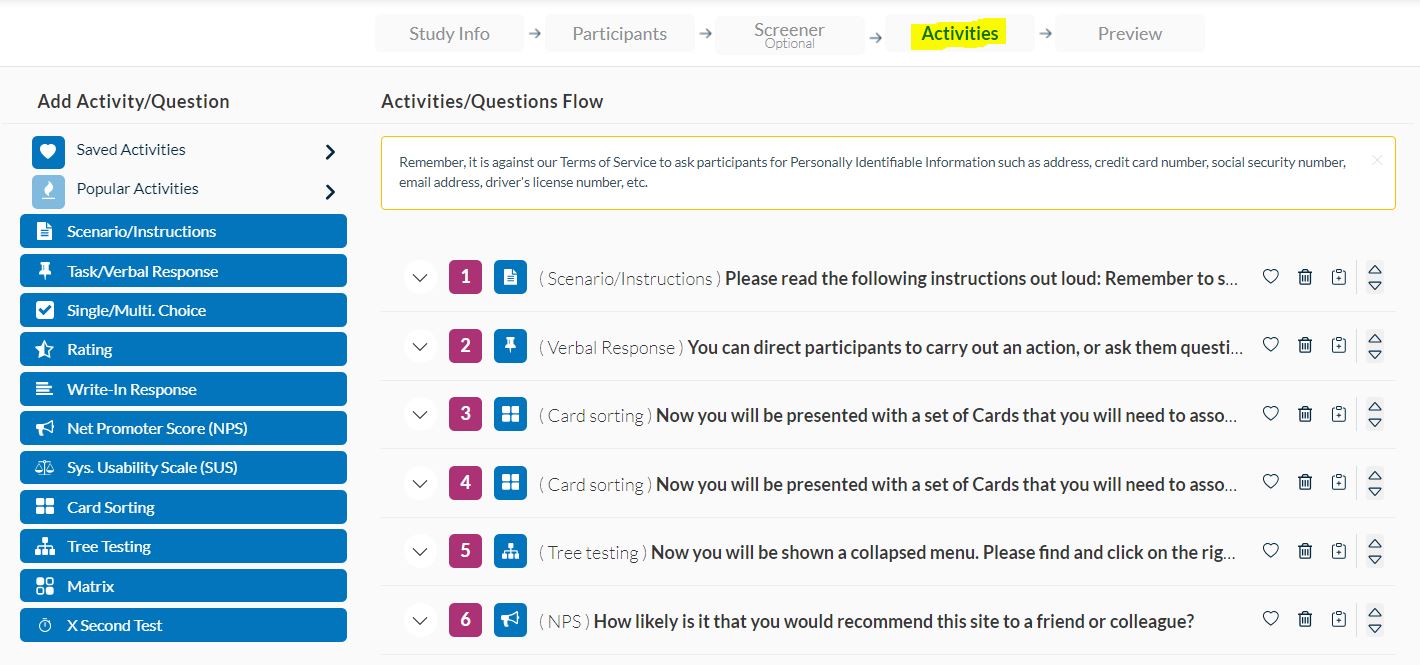Delete activity 1 with trash icon
1420x665 pixels.
click(1305, 277)
